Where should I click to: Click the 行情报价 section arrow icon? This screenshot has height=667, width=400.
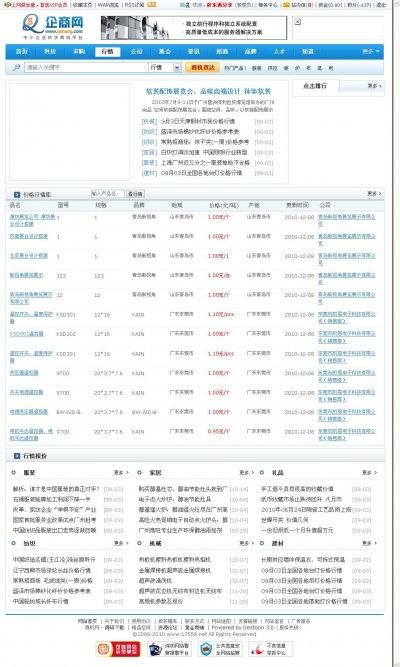17,456
